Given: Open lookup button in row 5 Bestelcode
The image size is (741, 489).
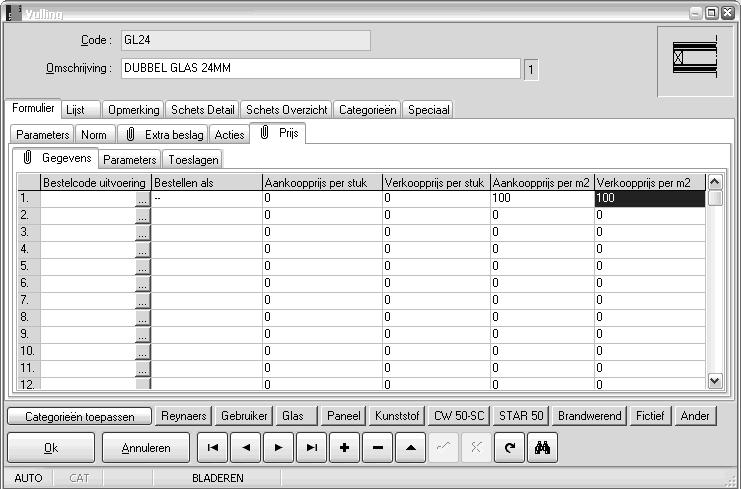Looking at the screenshot, I should pyautogui.click(x=142, y=267).
